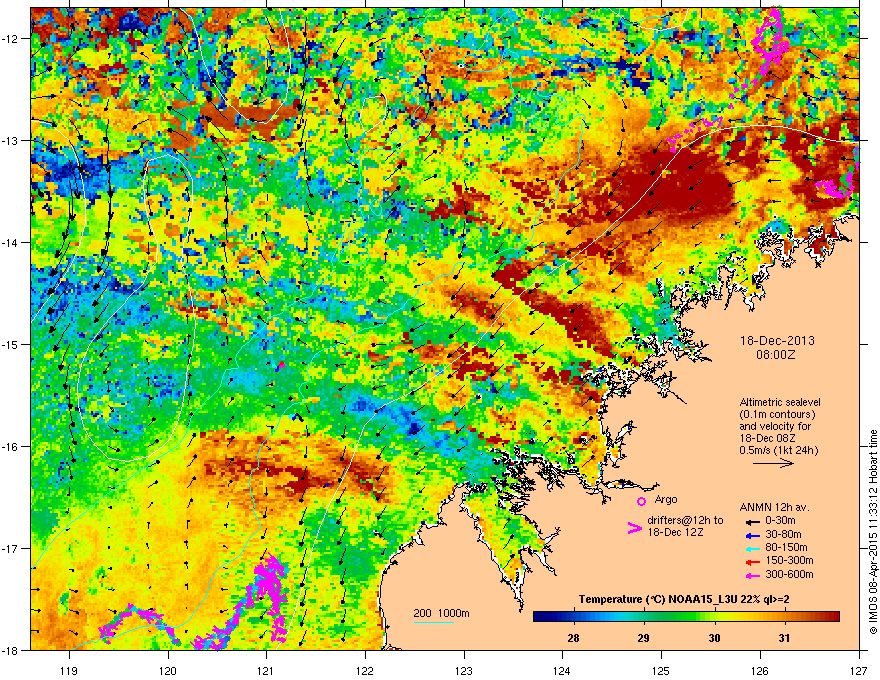The height and width of the screenshot is (680, 880).
Task: Click the colorbar tick label 30
Action: [714, 638]
